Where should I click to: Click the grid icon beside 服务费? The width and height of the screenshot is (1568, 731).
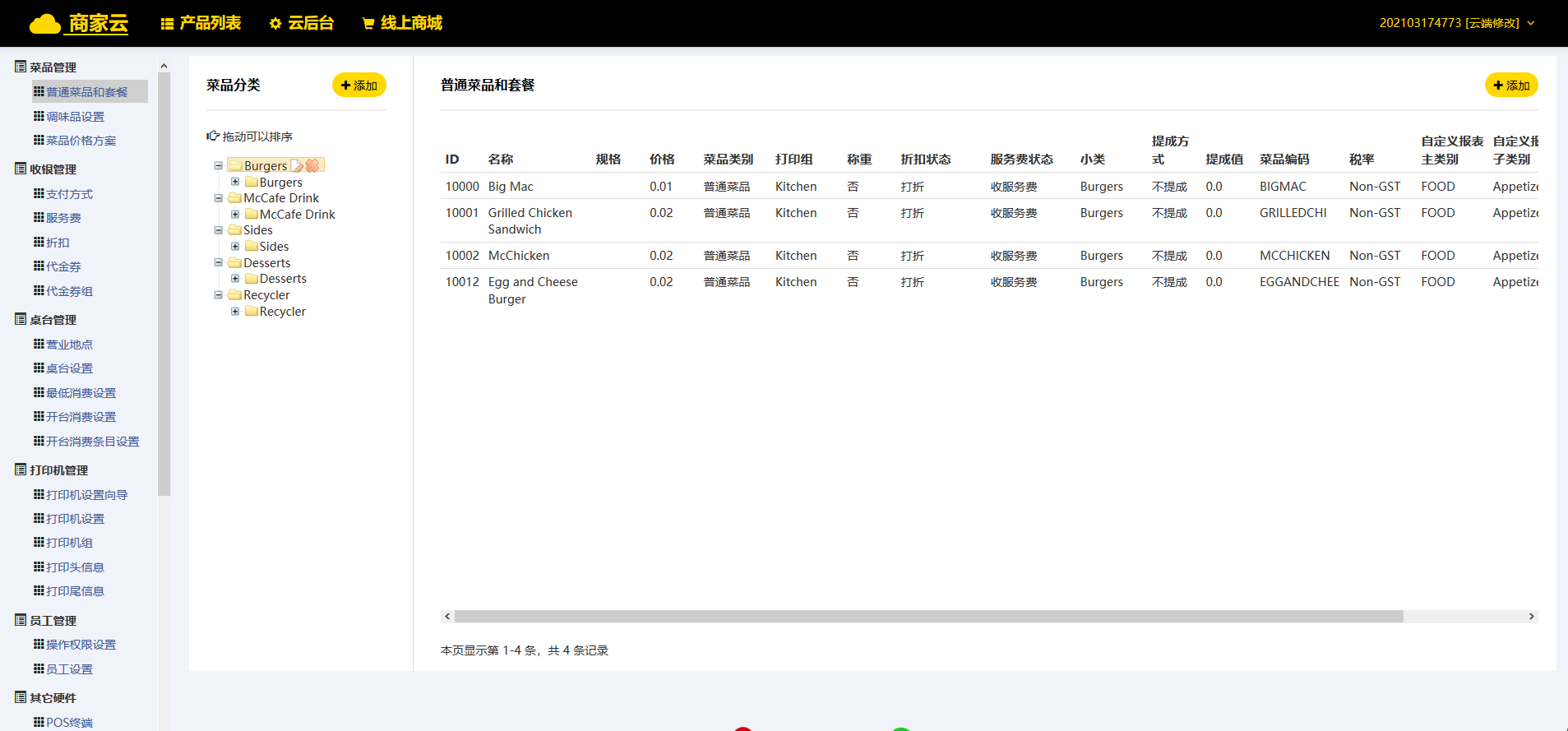click(x=39, y=218)
